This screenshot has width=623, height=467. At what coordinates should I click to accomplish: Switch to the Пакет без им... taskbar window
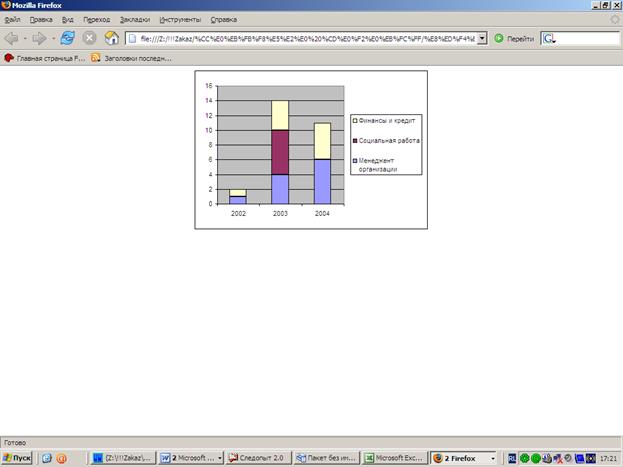pos(327,458)
